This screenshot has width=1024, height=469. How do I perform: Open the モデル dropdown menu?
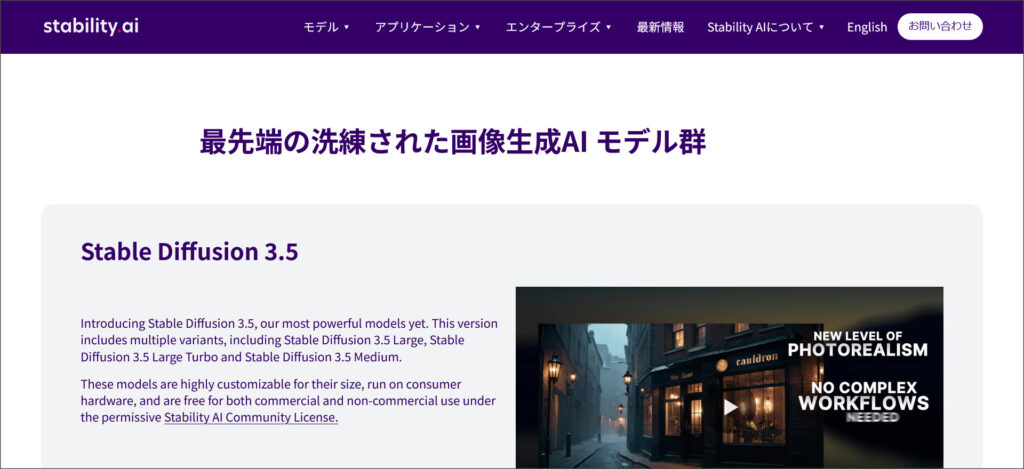tap(326, 27)
